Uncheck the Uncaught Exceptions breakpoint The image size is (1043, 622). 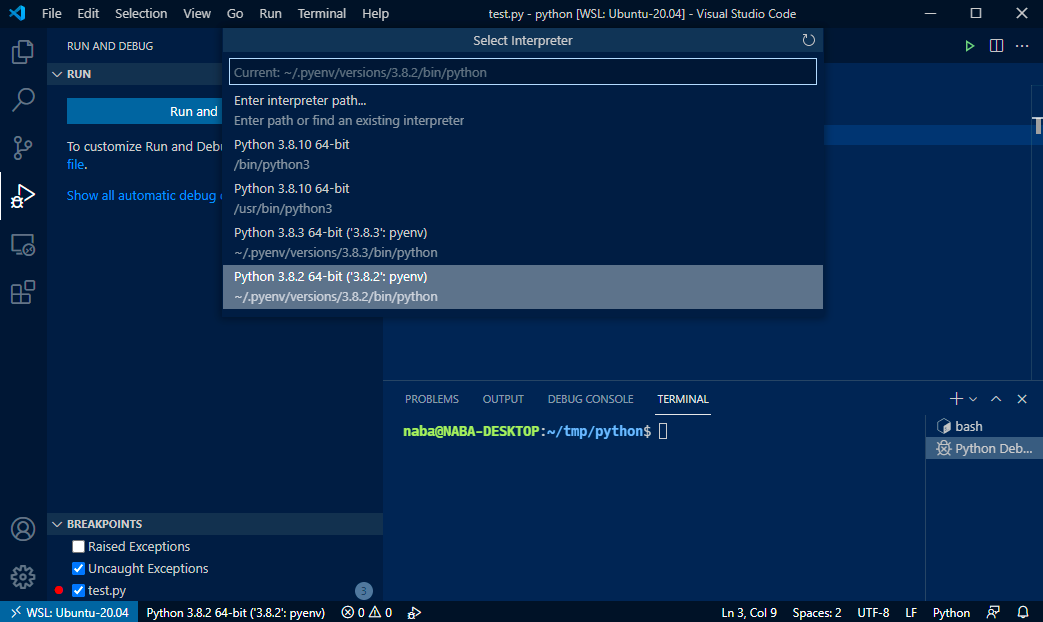point(78,569)
